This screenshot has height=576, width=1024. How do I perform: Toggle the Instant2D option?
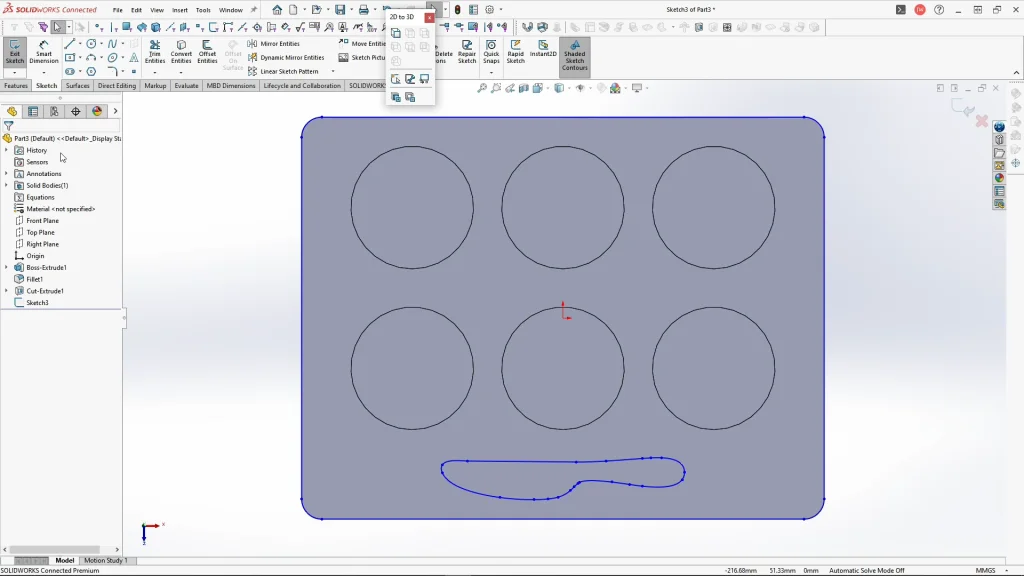pos(543,49)
